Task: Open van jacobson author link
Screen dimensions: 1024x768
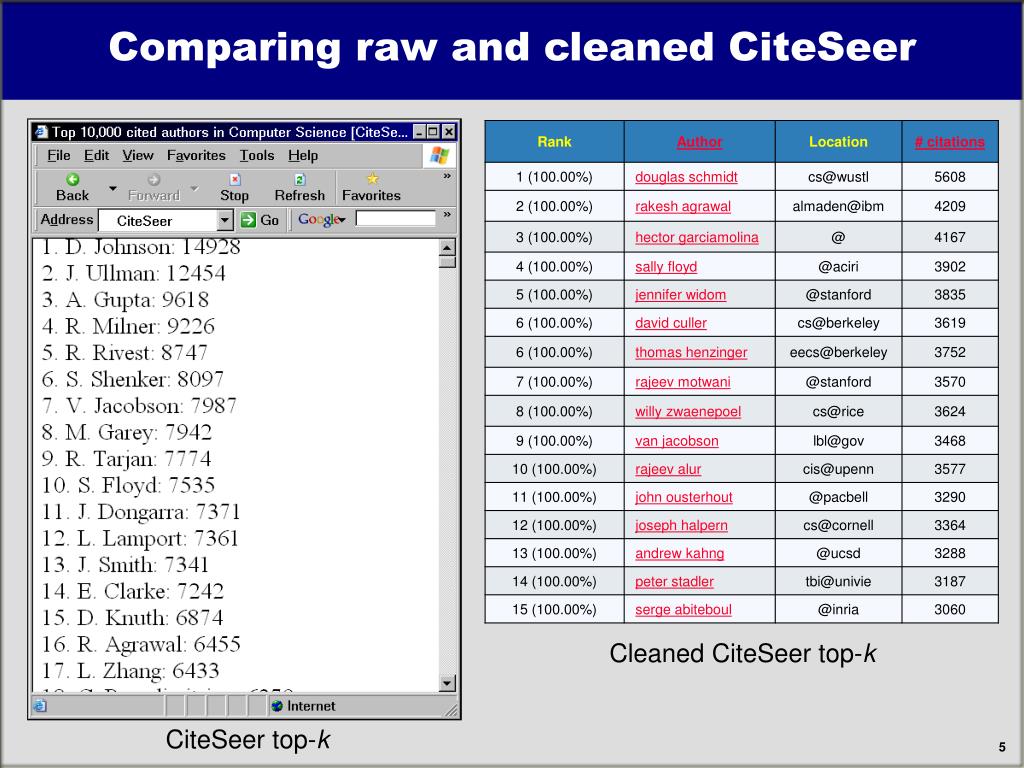Action: (677, 441)
